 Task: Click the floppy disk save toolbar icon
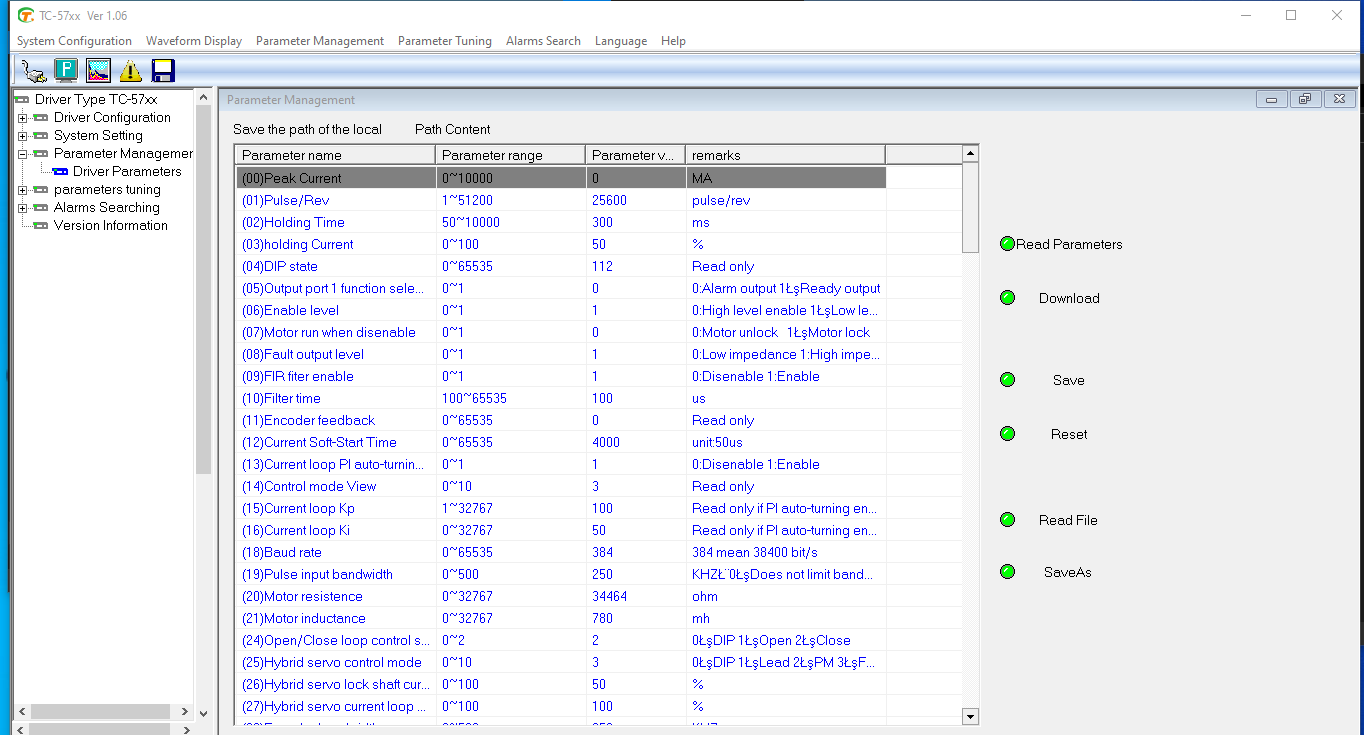tap(163, 70)
